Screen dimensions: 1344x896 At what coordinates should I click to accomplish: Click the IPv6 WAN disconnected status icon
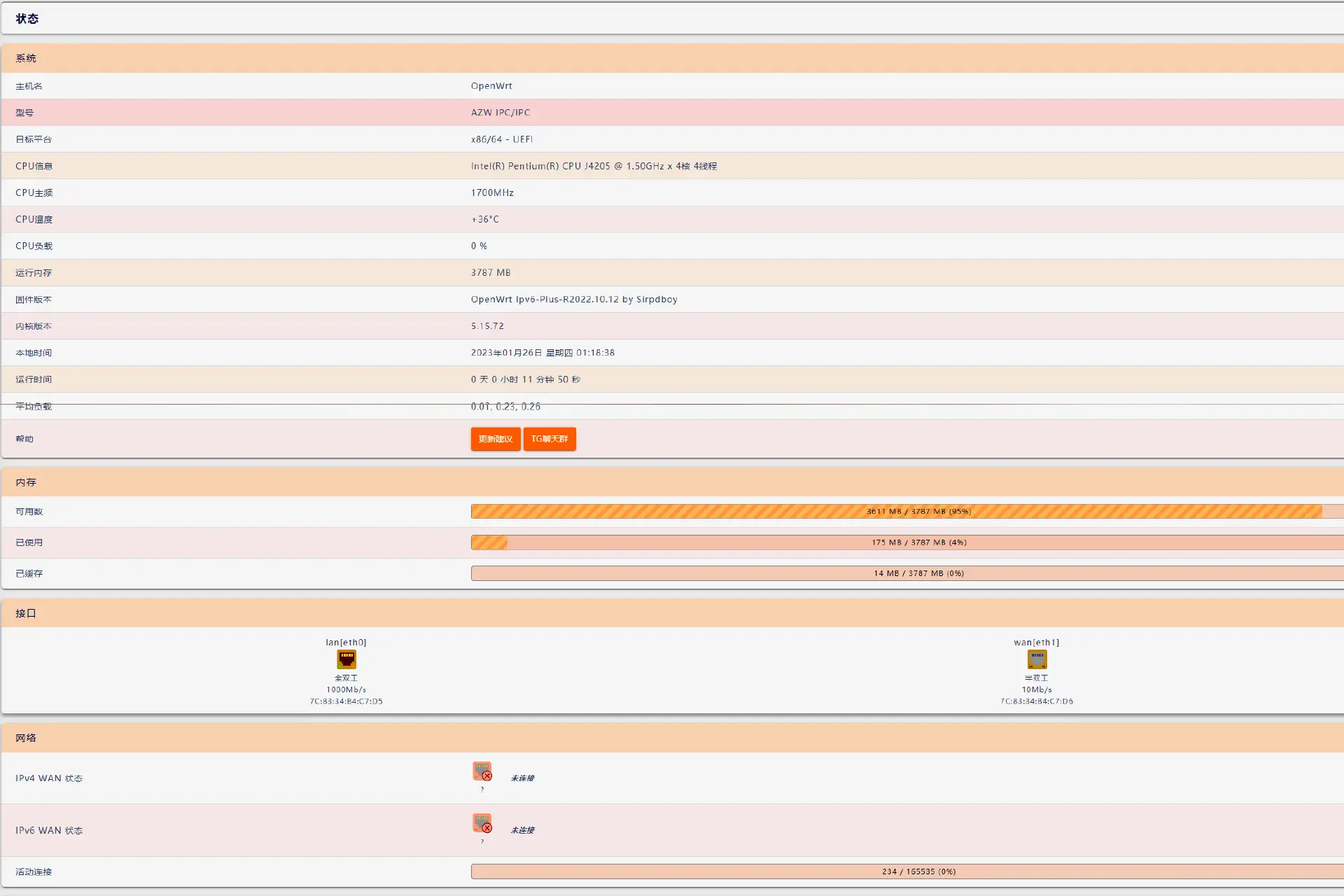482,825
